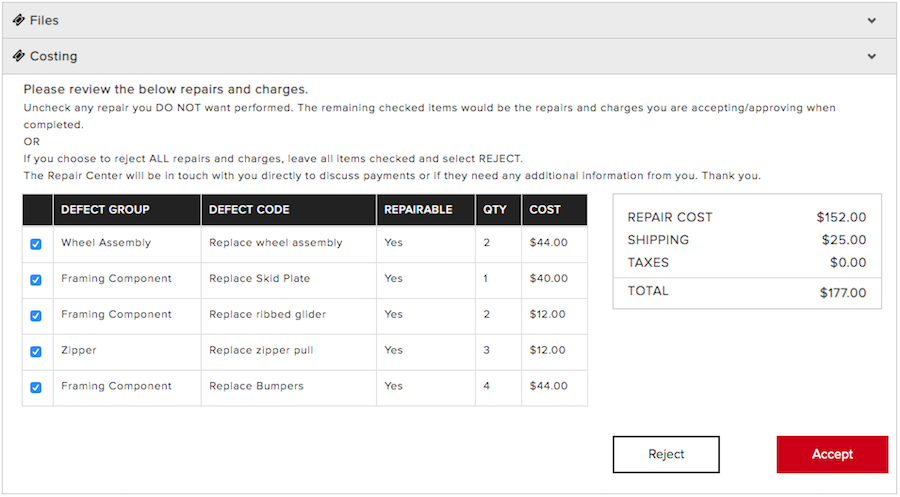
Task: Collapse the Costing section chevron
Action: coord(871,56)
